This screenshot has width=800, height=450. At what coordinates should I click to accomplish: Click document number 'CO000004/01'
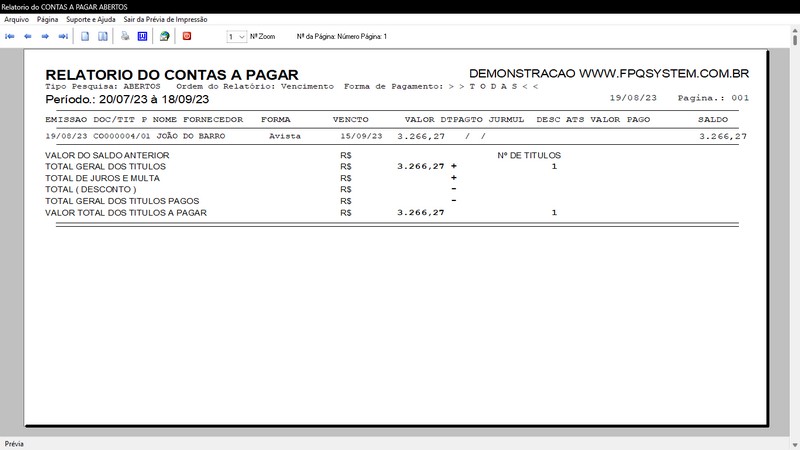point(122,137)
